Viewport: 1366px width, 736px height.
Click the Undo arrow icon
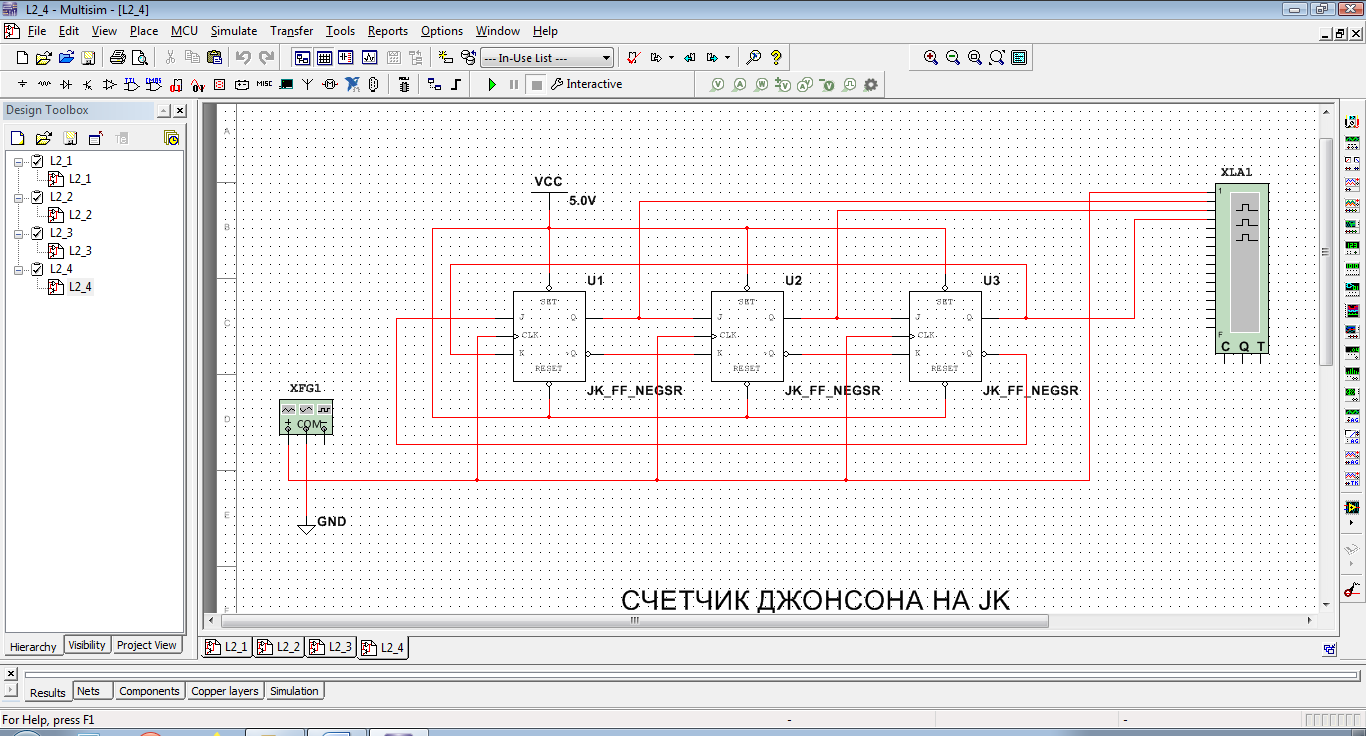pos(244,58)
